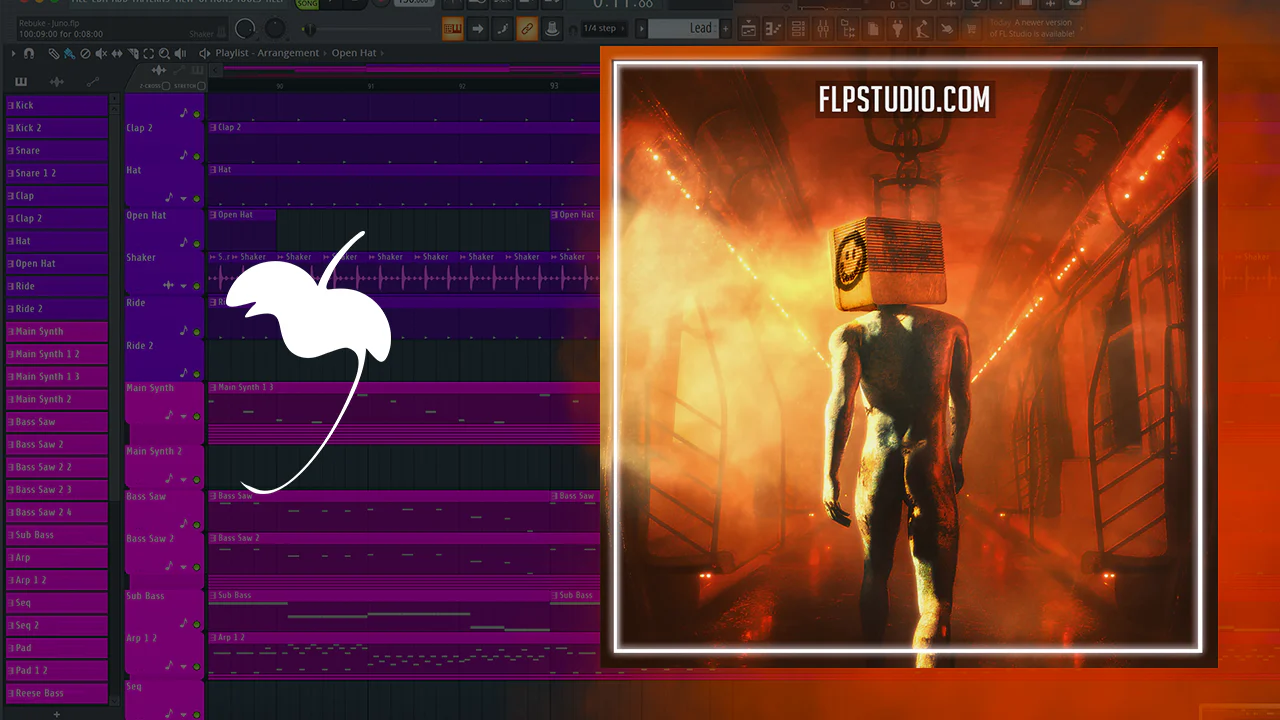Jump to bar 92 on the timeline ruler
This screenshot has width=1280, height=720.
pos(462,86)
